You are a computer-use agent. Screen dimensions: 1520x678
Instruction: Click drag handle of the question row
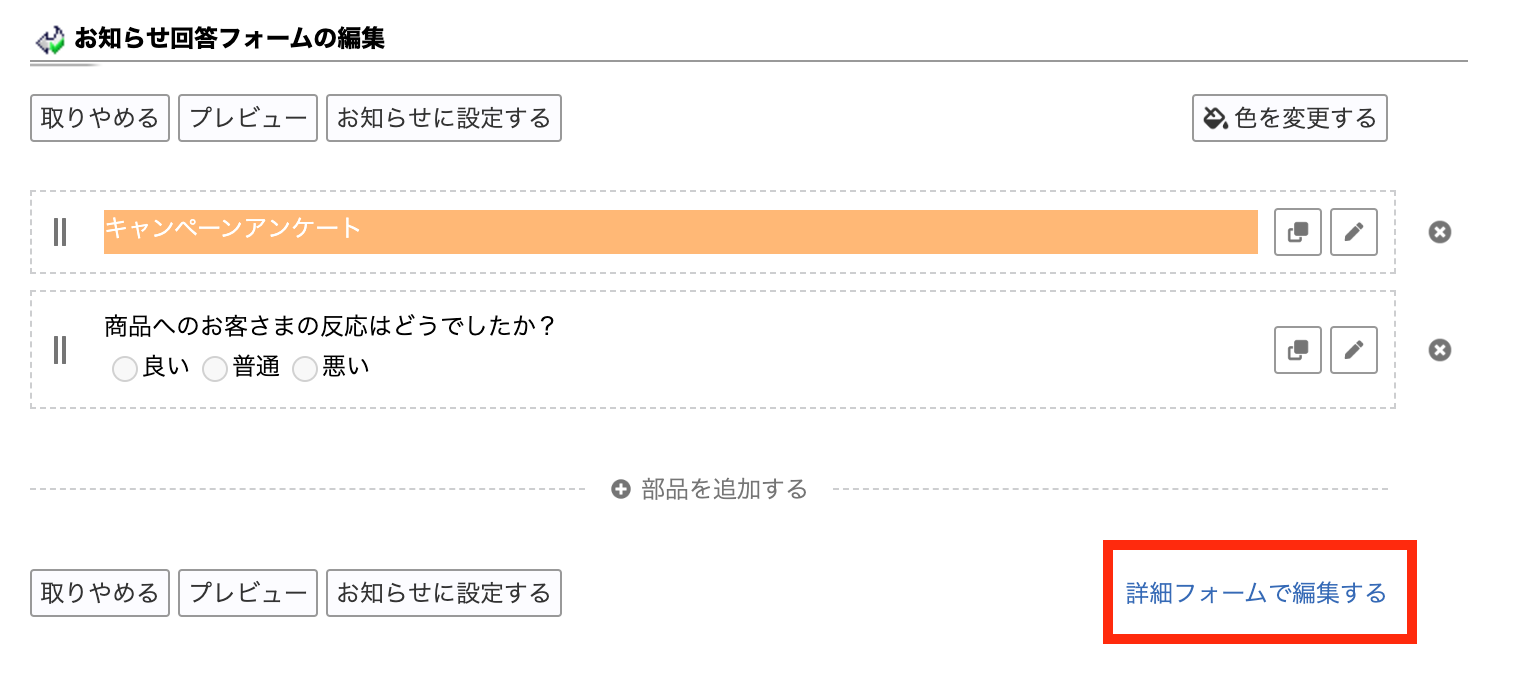pos(60,350)
